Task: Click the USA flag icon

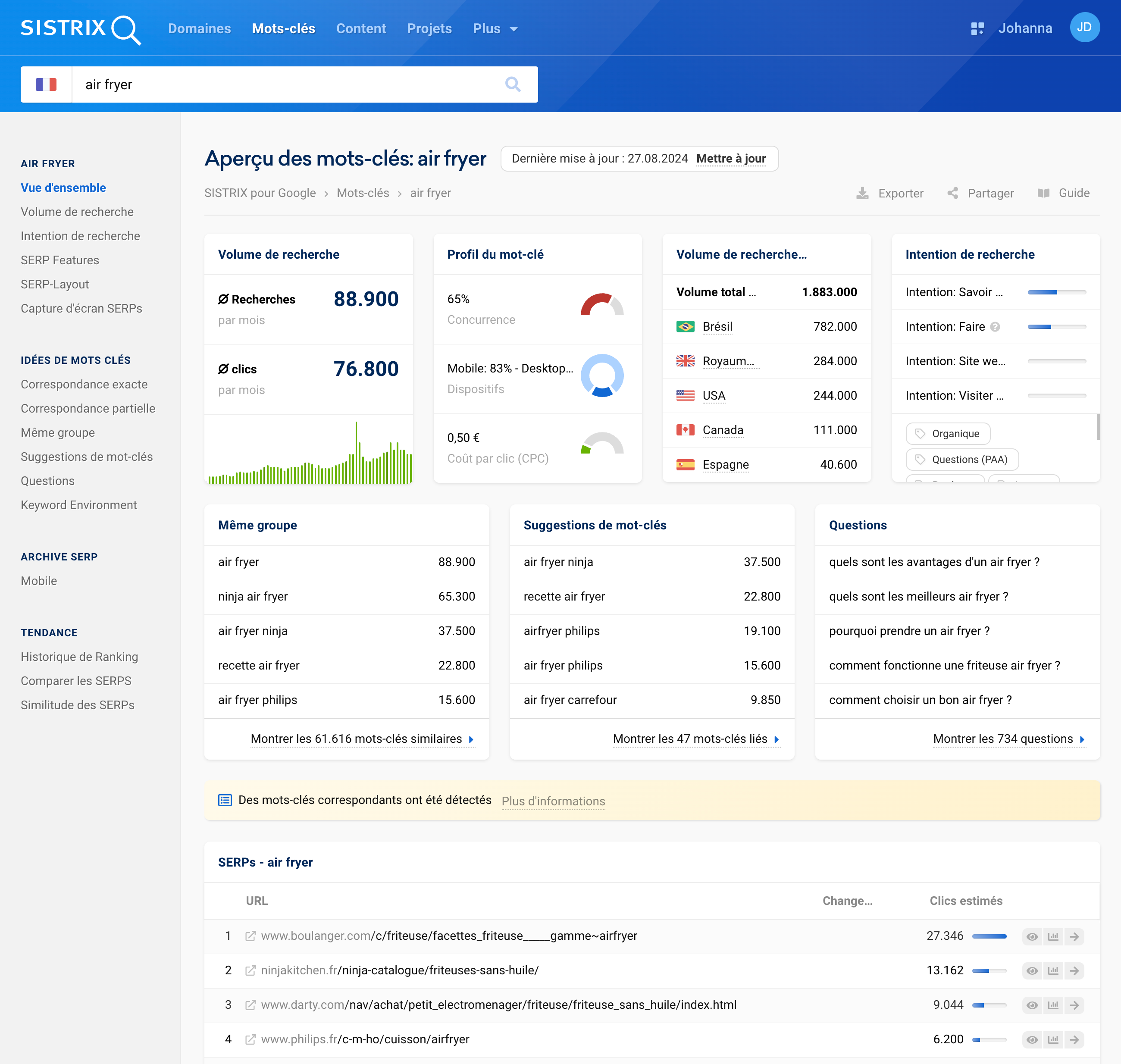Action: pyautogui.click(x=685, y=395)
